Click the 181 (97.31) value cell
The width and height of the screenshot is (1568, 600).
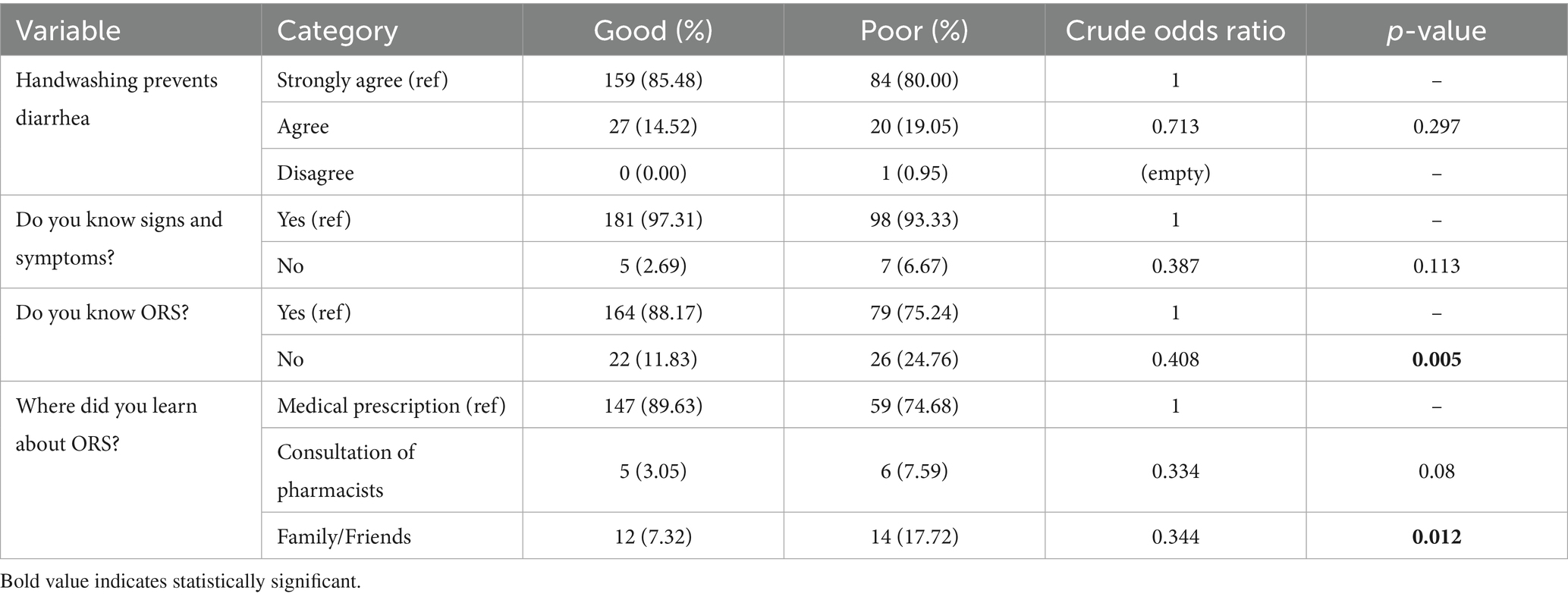[652, 219]
